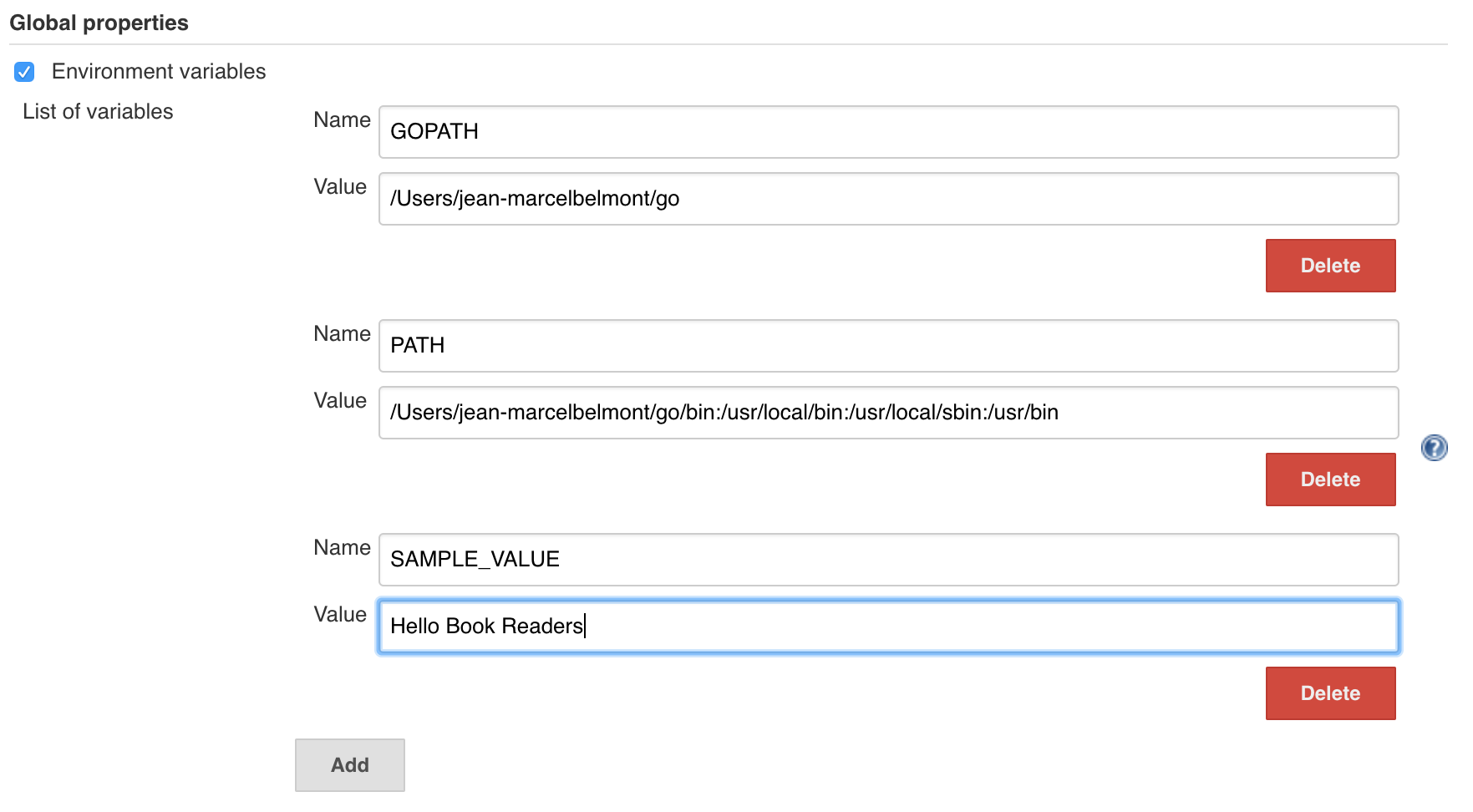Click the PATH value field with /usr/local/bin
Screen dimensions: 1473x812
(x=888, y=413)
